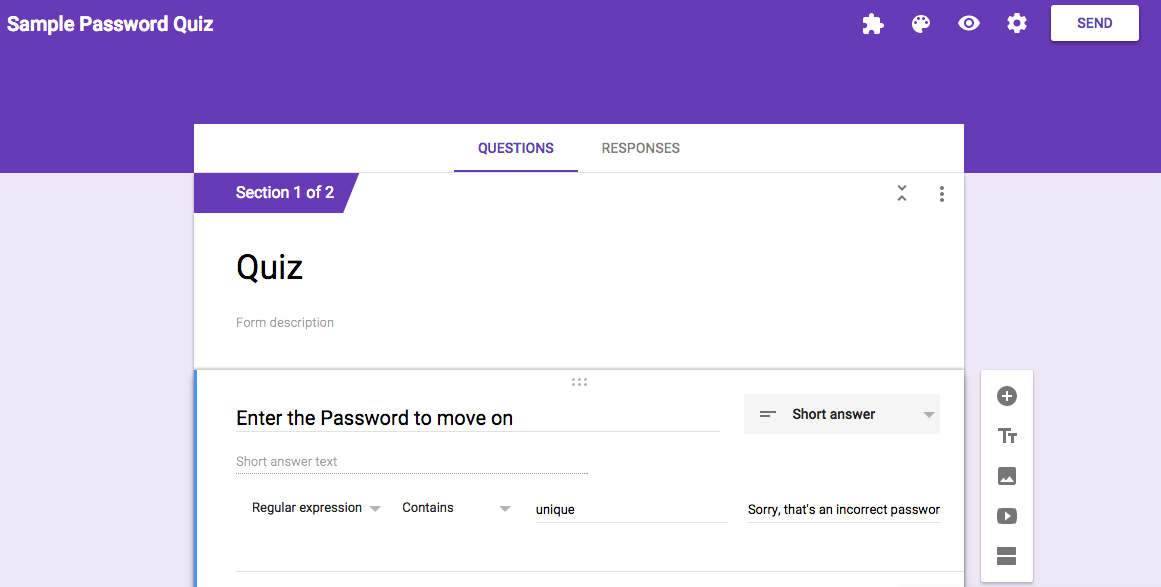Open the Short answer type dropdown

point(842,414)
